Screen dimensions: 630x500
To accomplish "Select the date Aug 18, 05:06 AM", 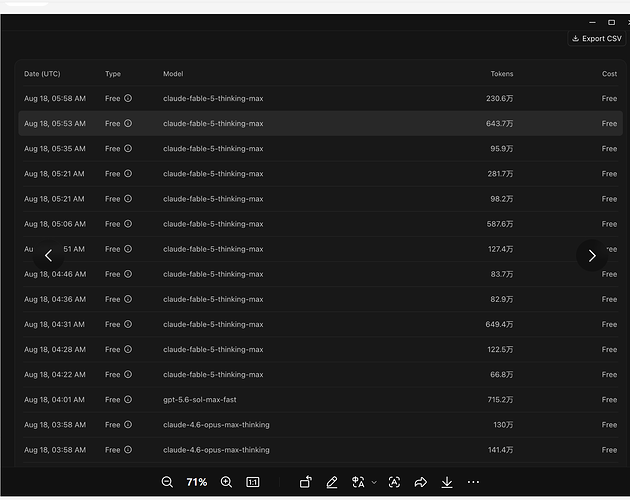I will [55, 224].
